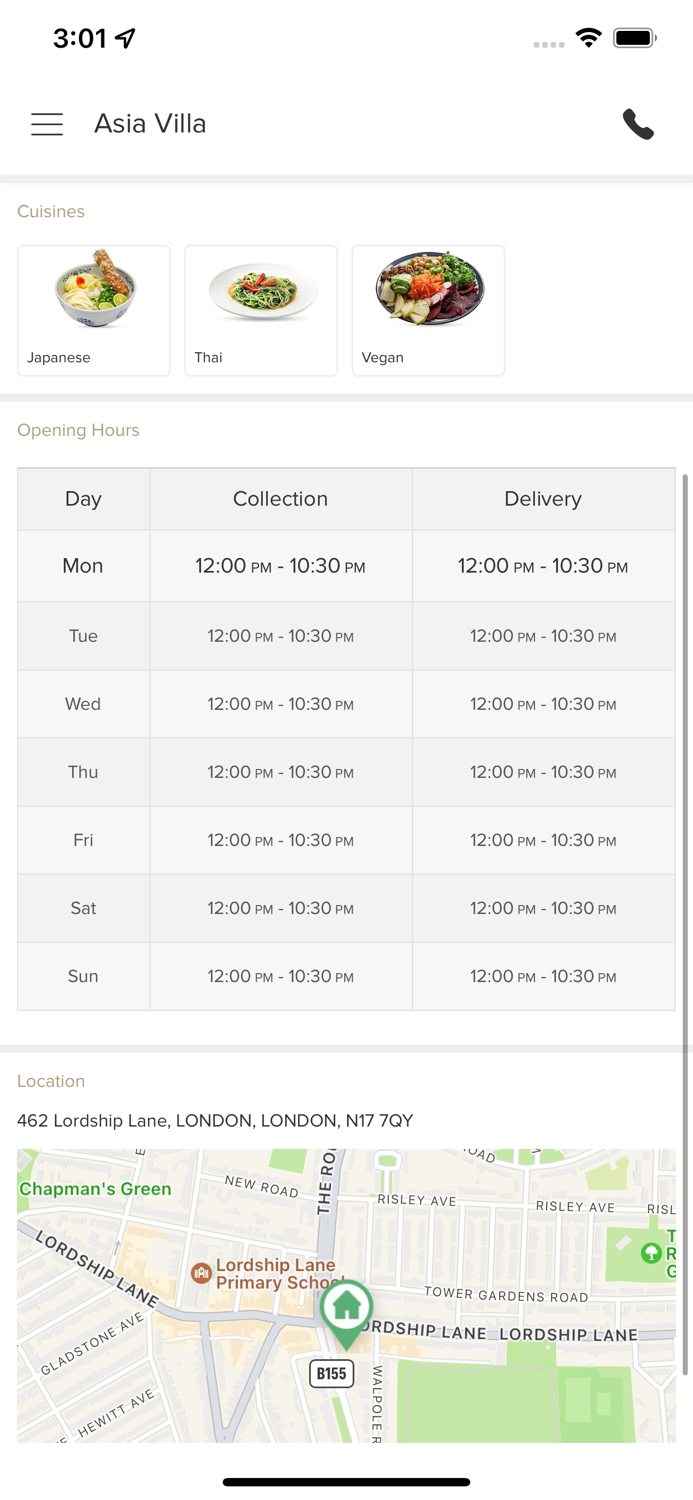Tap the Sun row day label
The image size is (693, 1500).
pos(83,977)
